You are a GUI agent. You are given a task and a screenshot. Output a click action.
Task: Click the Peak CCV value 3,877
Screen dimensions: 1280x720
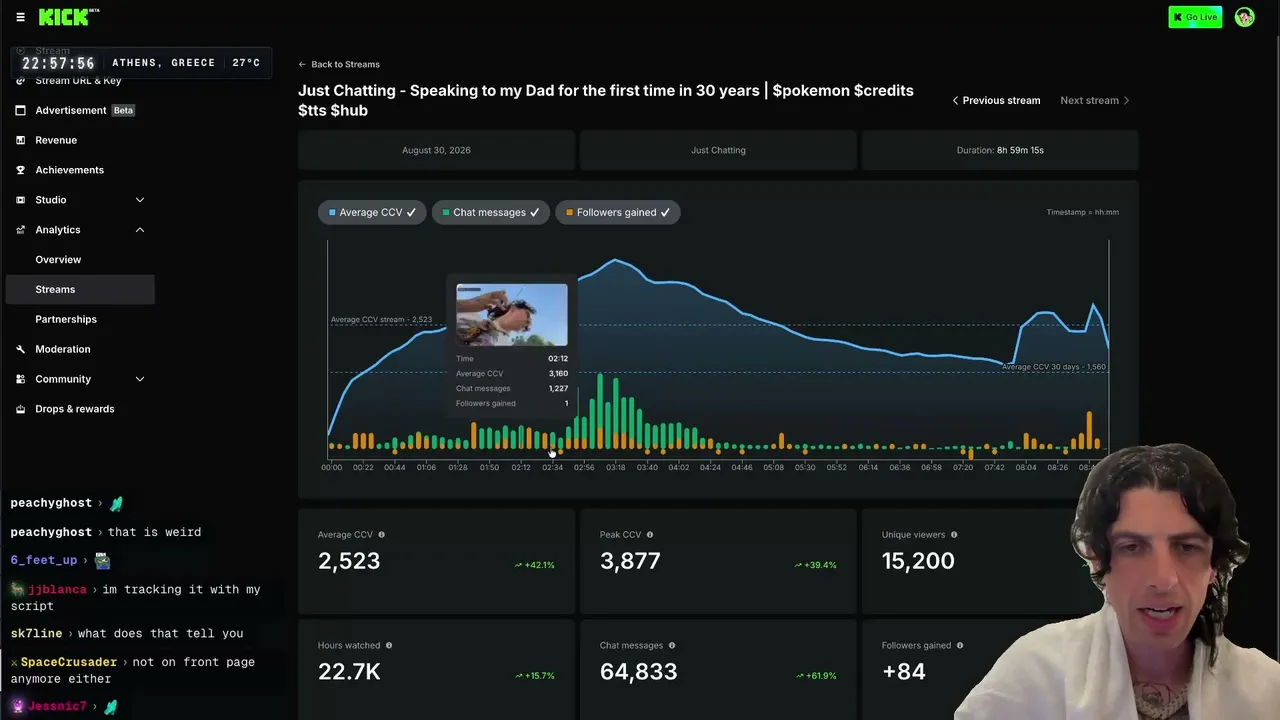pos(630,561)
